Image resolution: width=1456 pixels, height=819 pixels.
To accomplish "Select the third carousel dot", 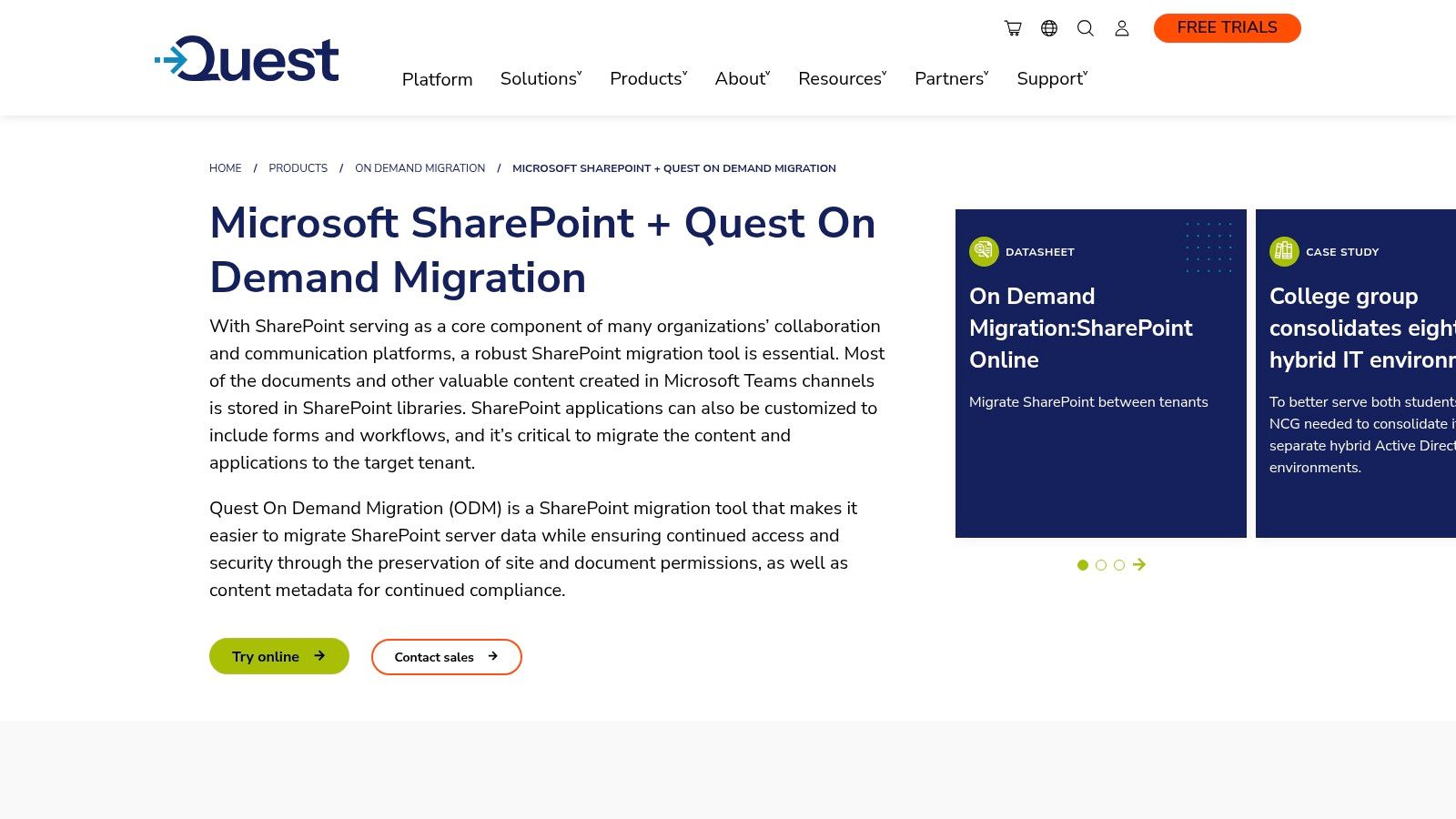I will coord(1118,565).
